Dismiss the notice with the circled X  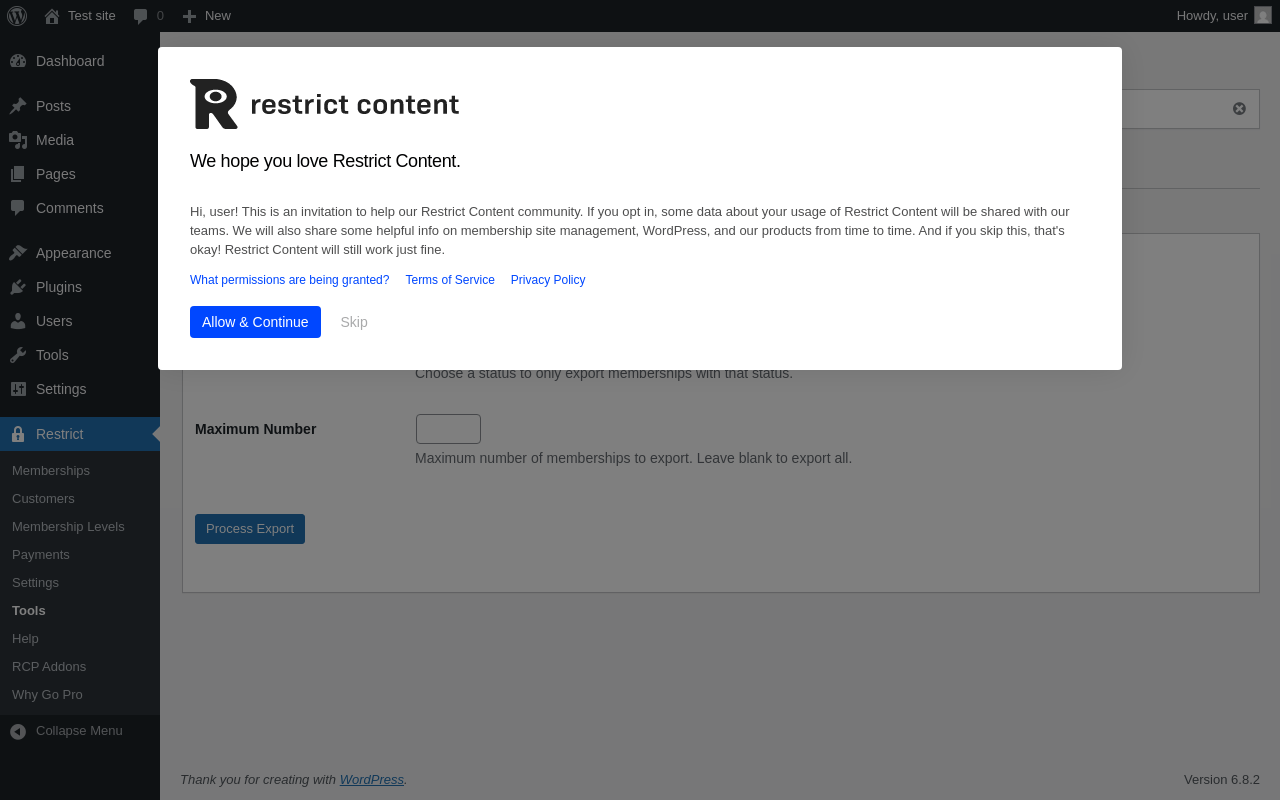pyautogui.click(x=1239, y=109)
